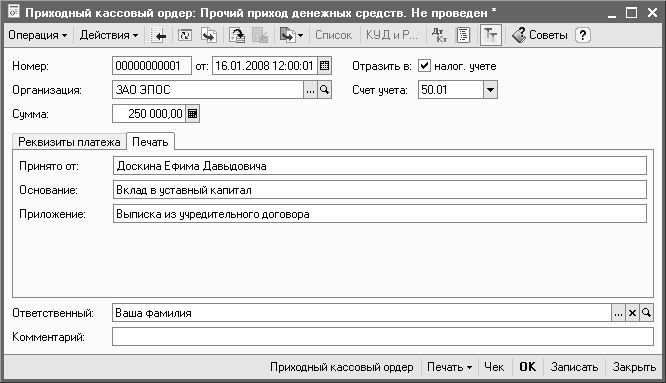The width and height of the screenshot is (666, 383).
Task: Toggle the налог. учете checkbox
Action: (x=424, y=66)
